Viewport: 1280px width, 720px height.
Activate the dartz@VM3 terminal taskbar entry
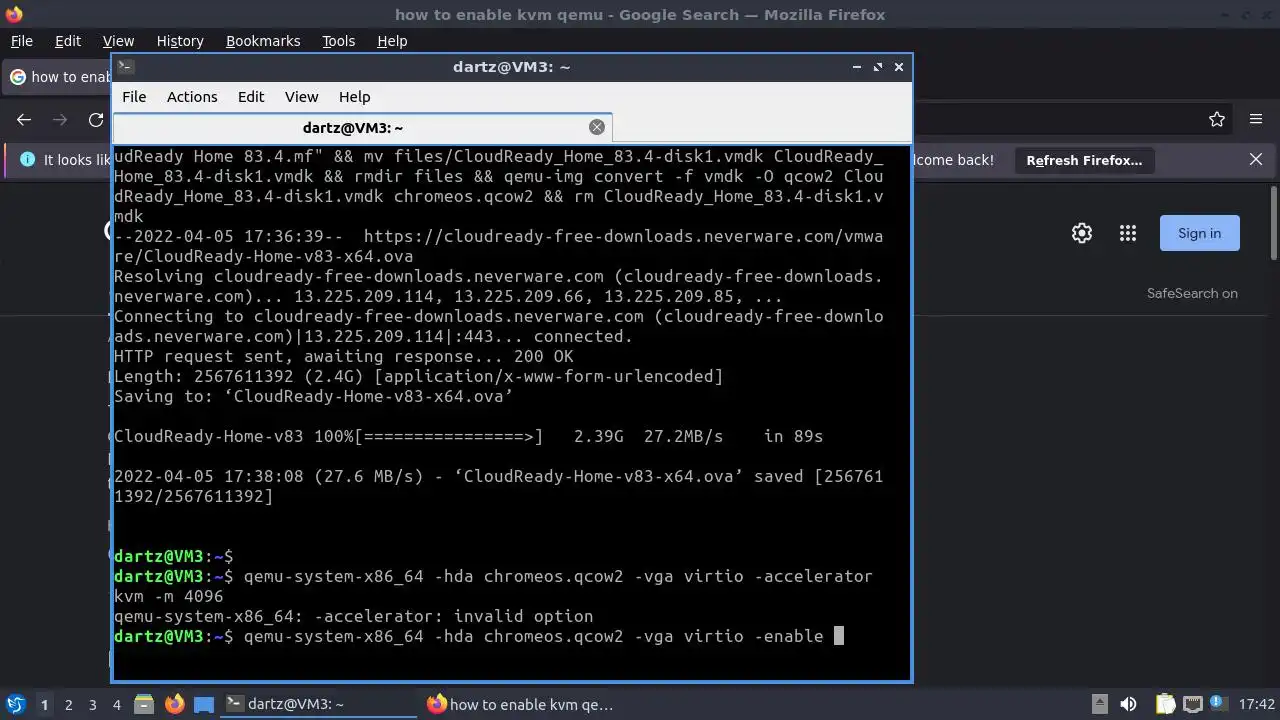[x=319, y=704]
